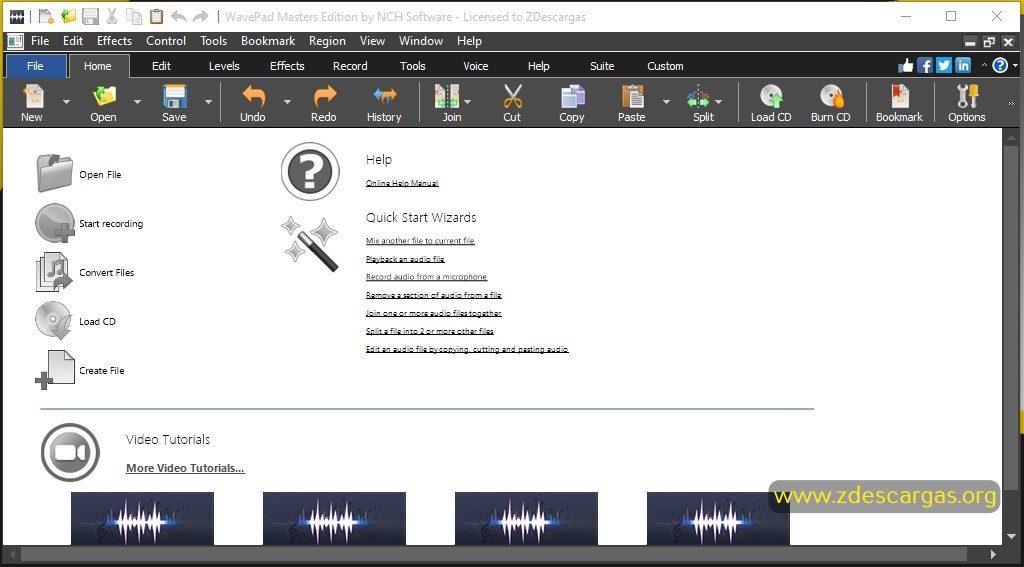Click the Bookmark toolbar icon
Image resolution: width=1024 pixels, height=567 pixels.
[899, 97]
